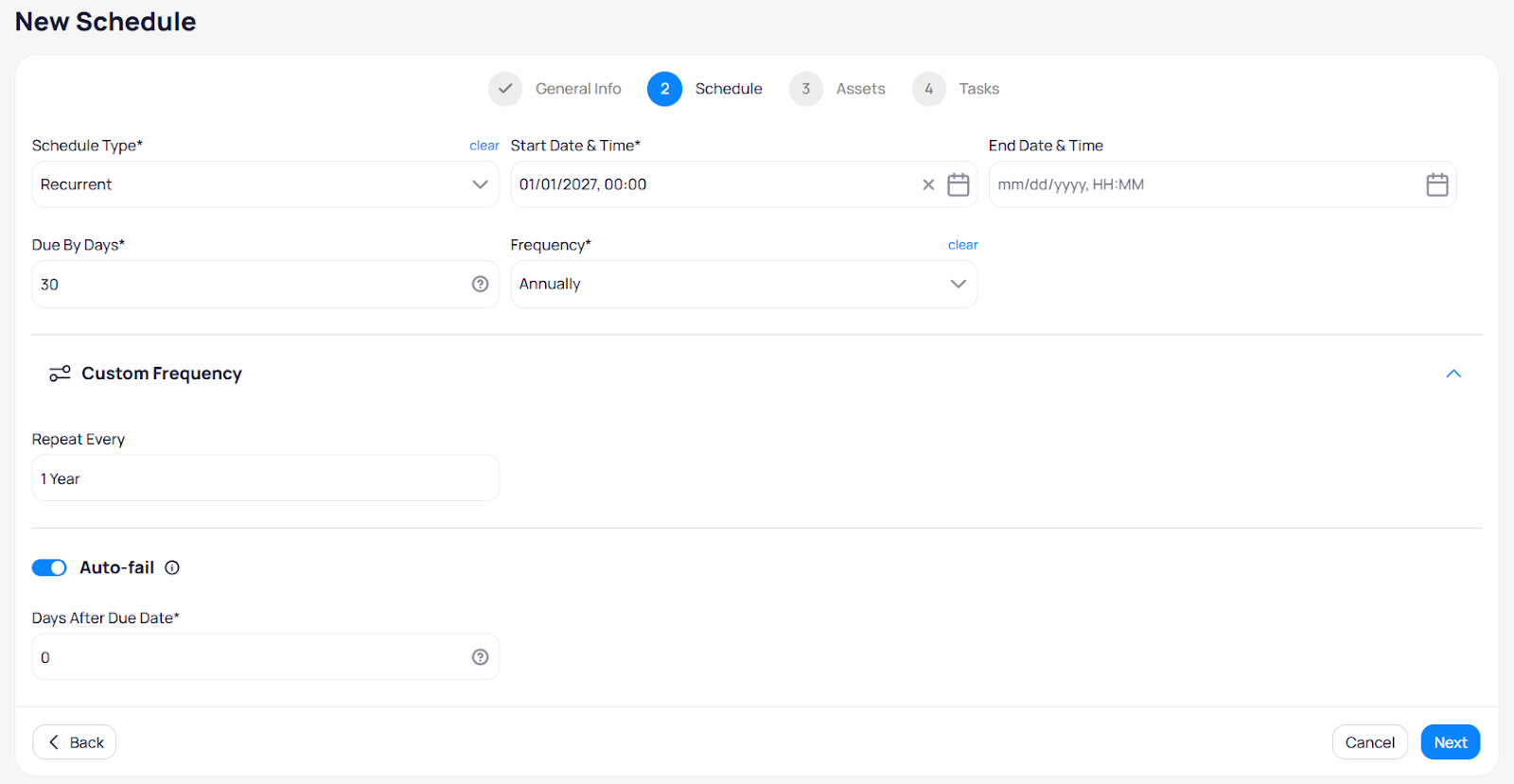Open the Schedule Type dropdown

tap(265, 184)
